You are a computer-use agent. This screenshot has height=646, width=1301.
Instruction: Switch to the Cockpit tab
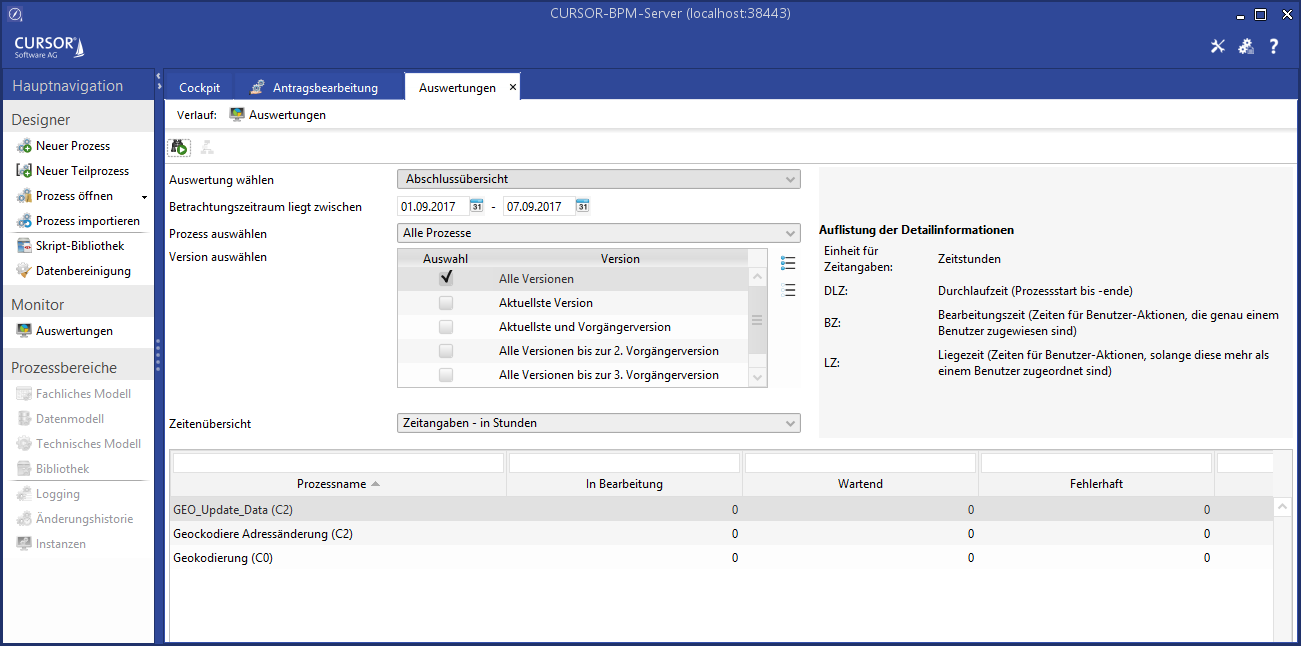[x=199, y=88]
